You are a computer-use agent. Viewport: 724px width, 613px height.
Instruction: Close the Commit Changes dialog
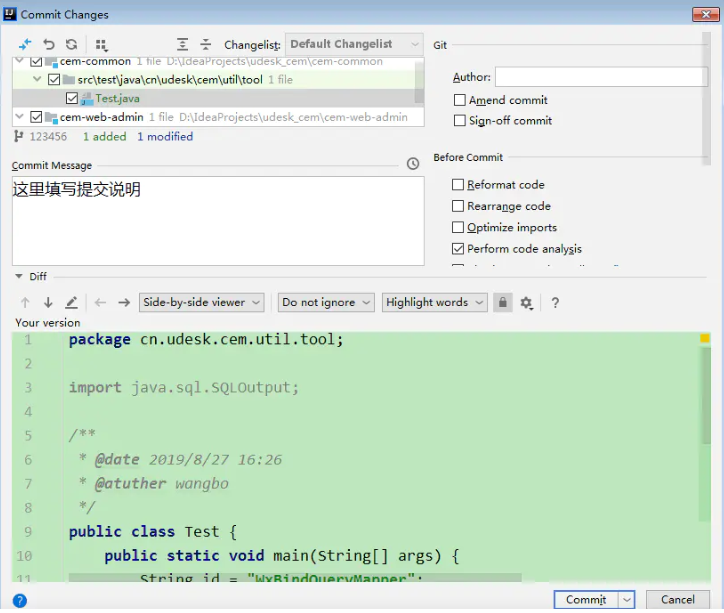pos(706,15)
